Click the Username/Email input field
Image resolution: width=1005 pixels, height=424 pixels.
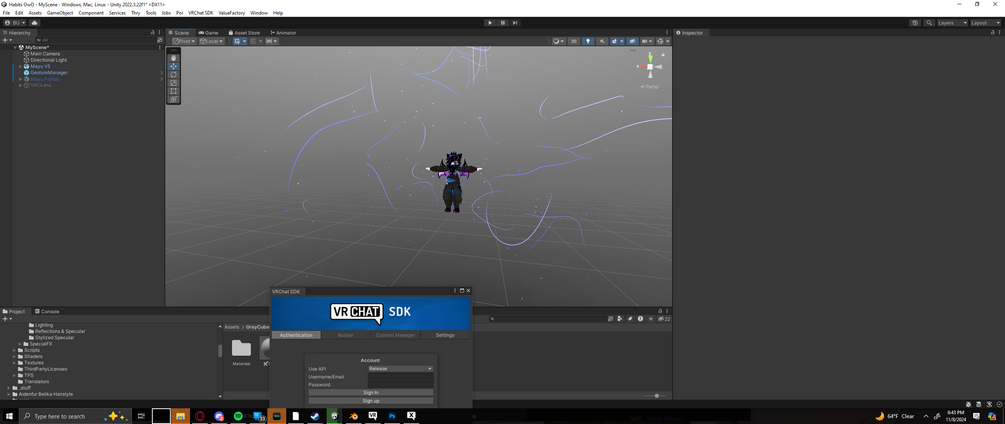point(401,377)
